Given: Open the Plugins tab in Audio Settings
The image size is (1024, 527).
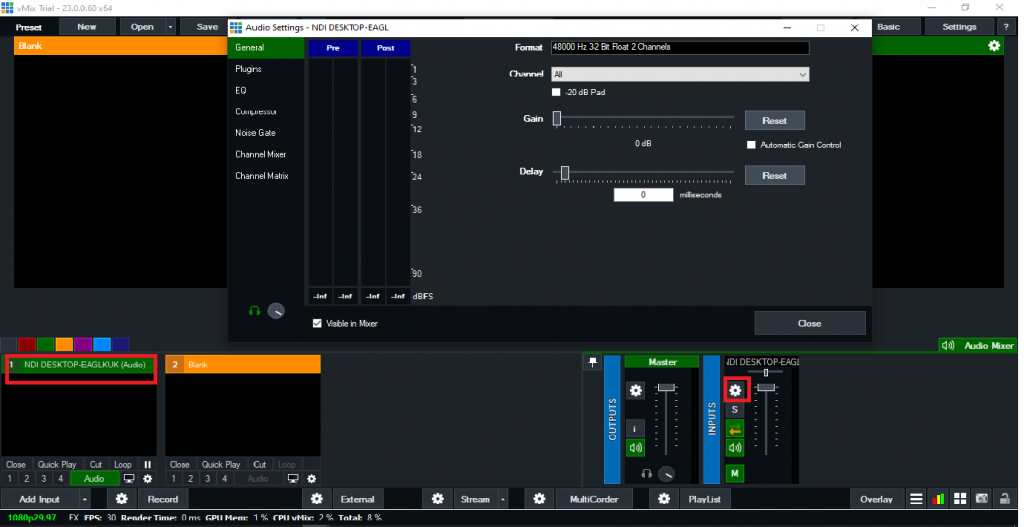Looking at the screenshot, I should [x=266, y=69].
